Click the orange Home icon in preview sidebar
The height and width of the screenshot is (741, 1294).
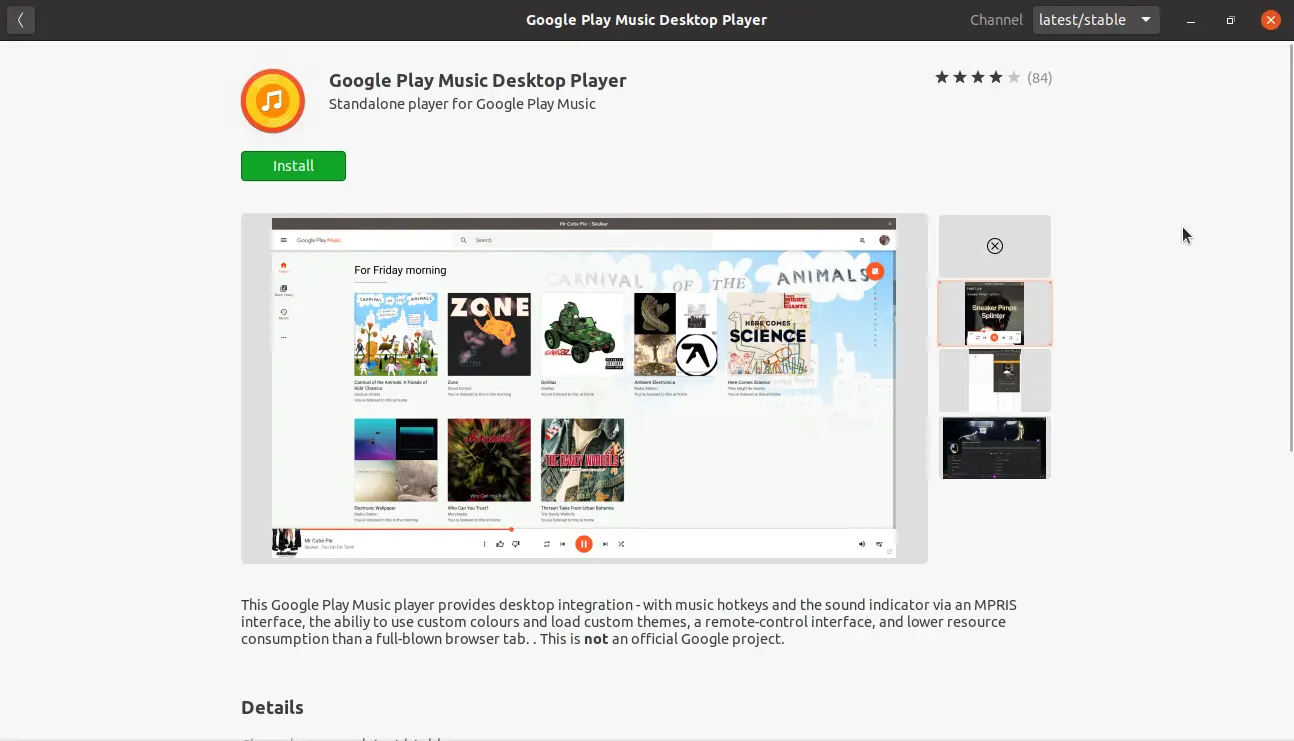(x=284, y=267)
